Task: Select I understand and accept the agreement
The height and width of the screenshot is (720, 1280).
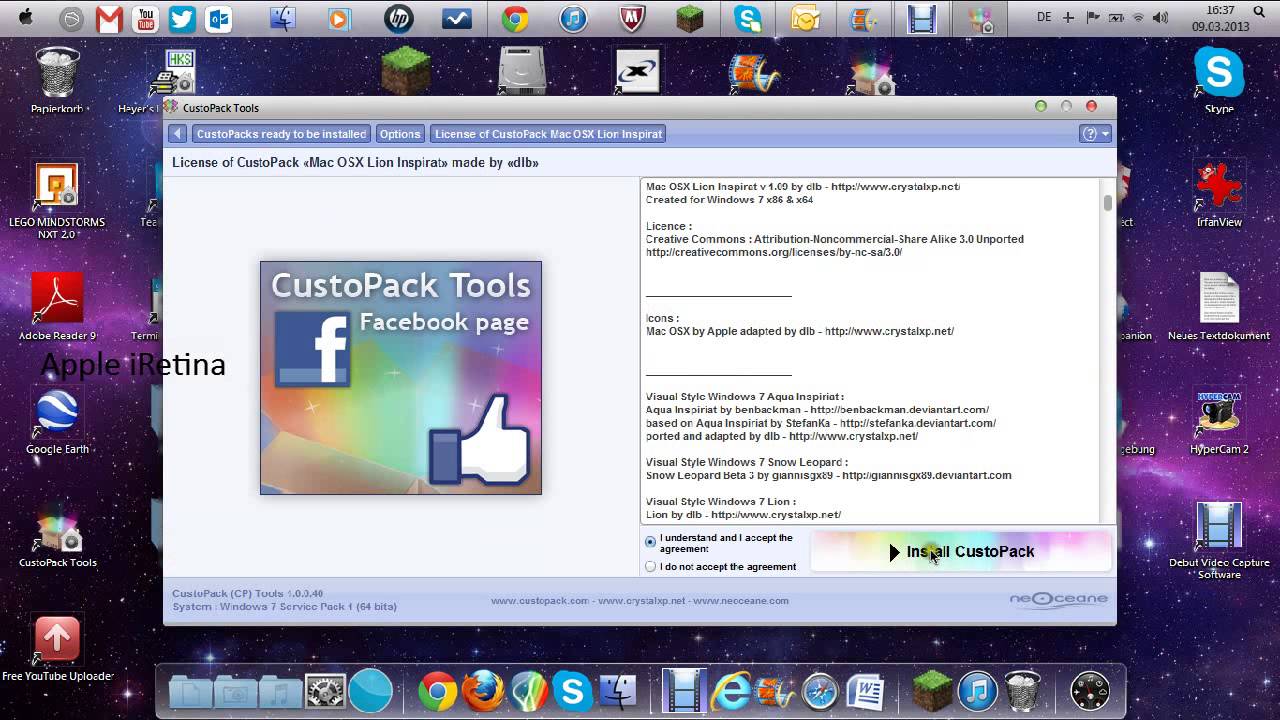Action: [651, 542]
